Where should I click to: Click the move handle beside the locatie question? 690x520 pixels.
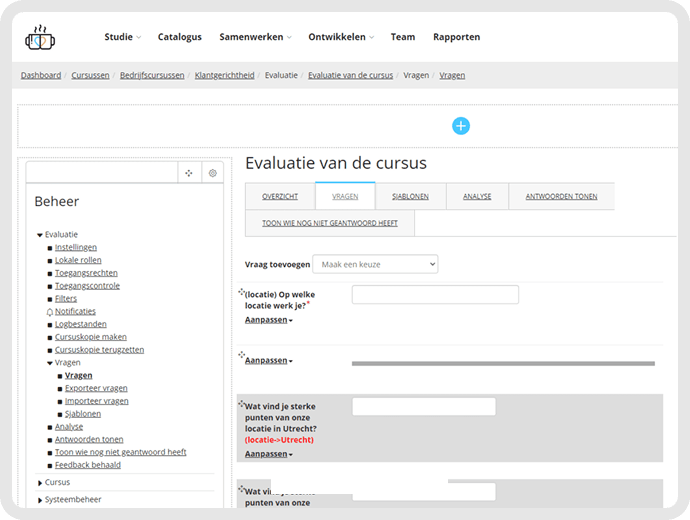(241, 292)
